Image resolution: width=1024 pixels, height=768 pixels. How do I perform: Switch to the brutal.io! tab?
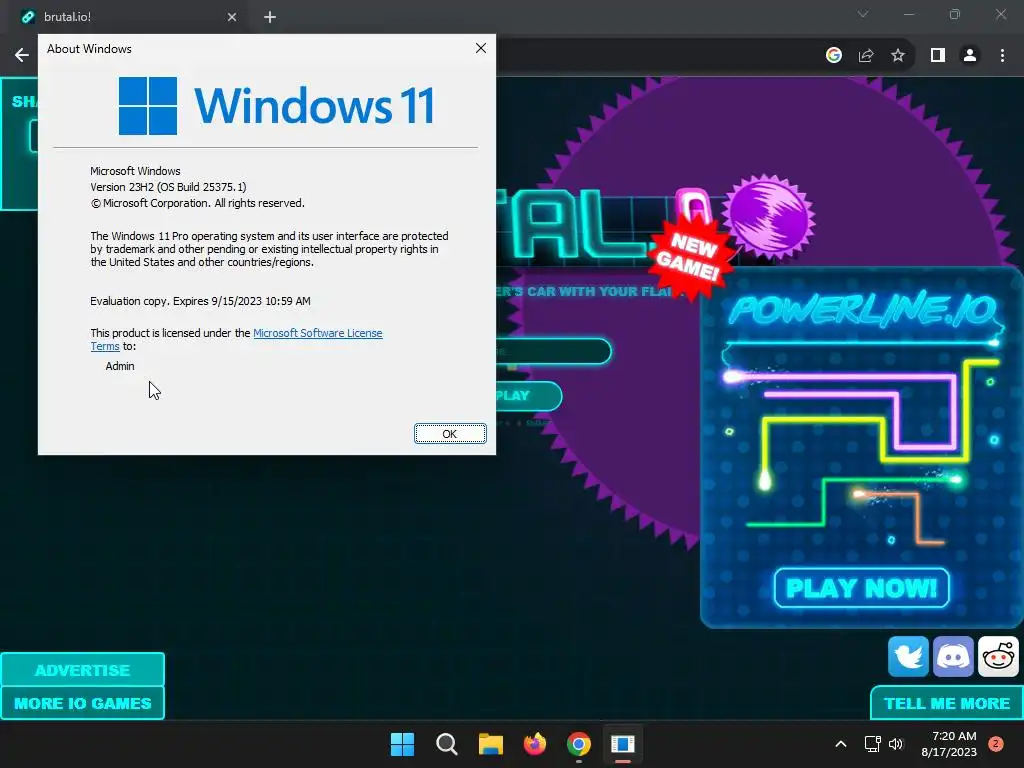[x=128, y=17]
